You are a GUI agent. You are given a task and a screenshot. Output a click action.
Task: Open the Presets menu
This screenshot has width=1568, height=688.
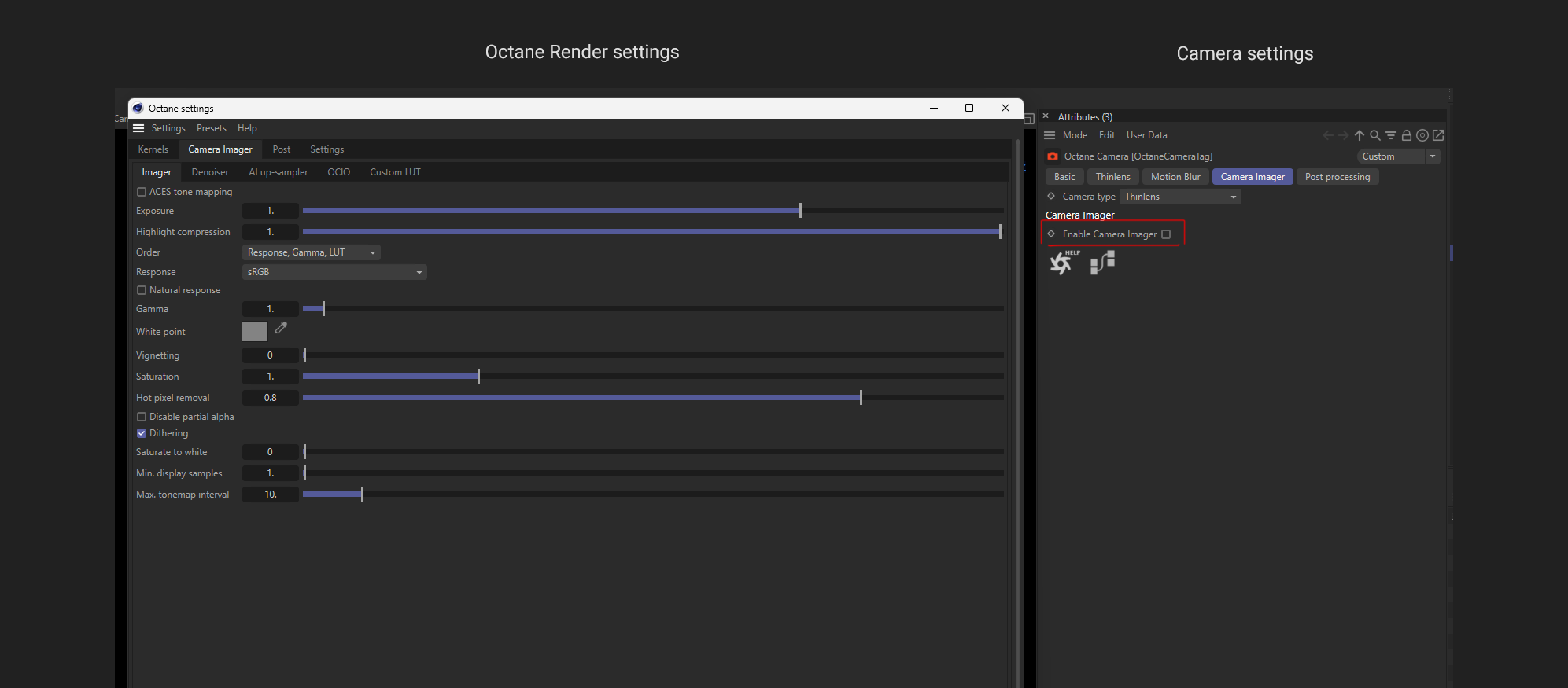[212, 128]
